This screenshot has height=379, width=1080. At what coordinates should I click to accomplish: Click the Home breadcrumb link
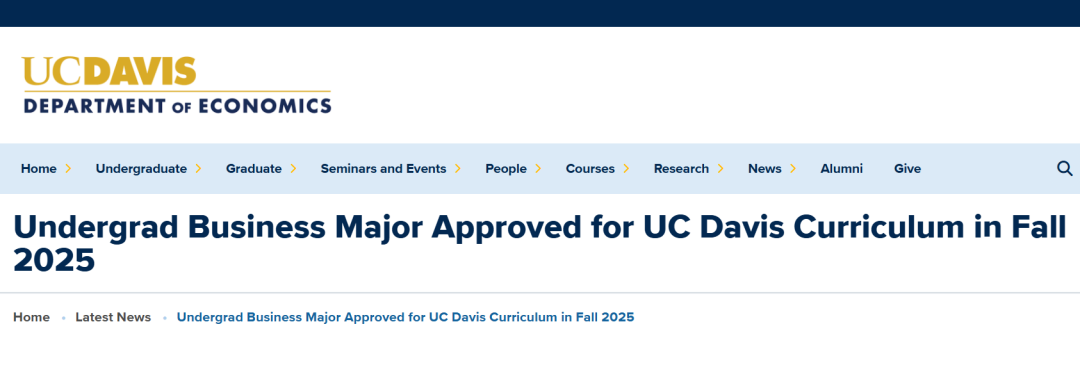(x=32, y=317)
